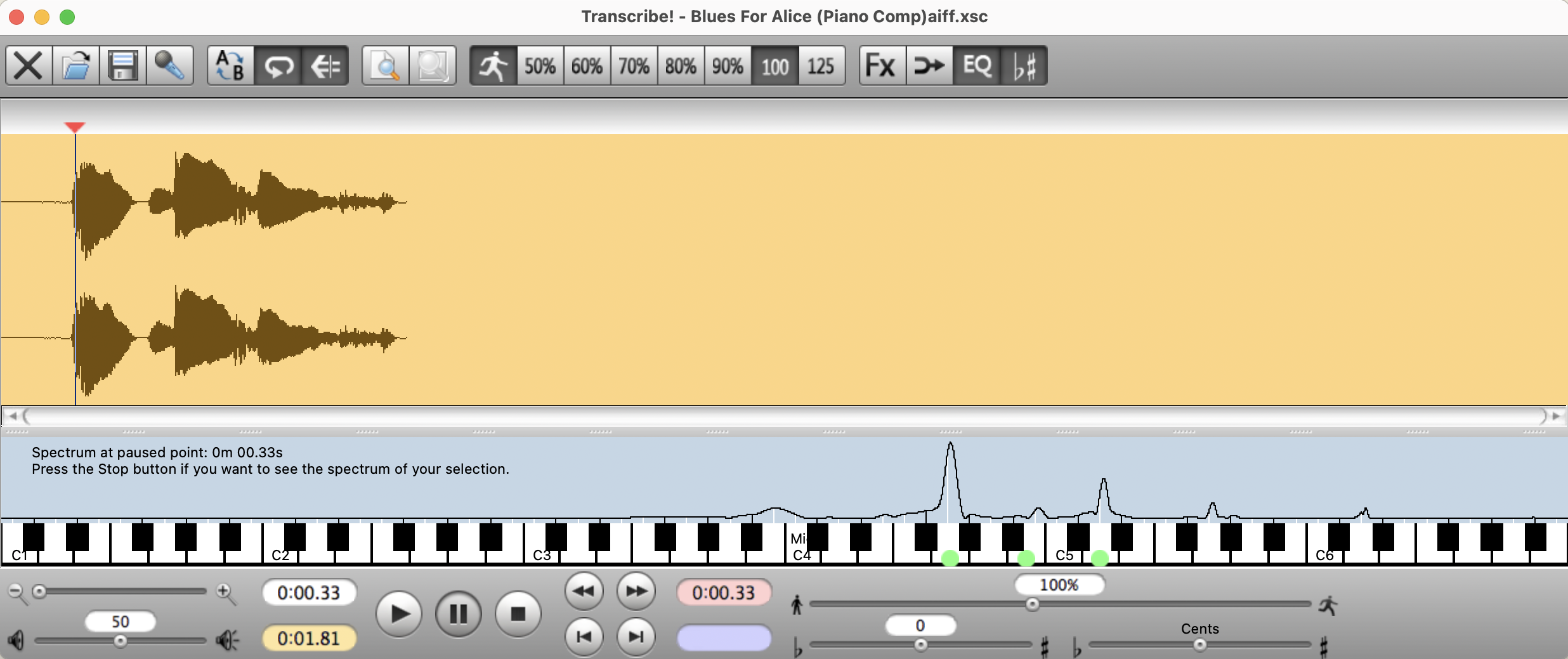The width and height of the screenshot is (1568, 659).
Task: Set playback speed to 125
Action: (x=821, y=65)
